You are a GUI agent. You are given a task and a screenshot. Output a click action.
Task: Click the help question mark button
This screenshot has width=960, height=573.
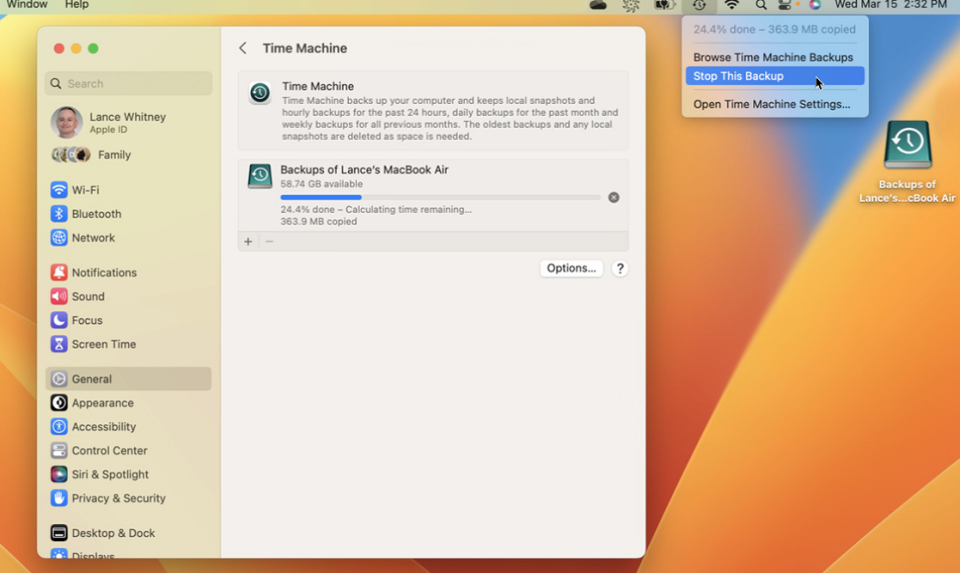click(620, 268)
